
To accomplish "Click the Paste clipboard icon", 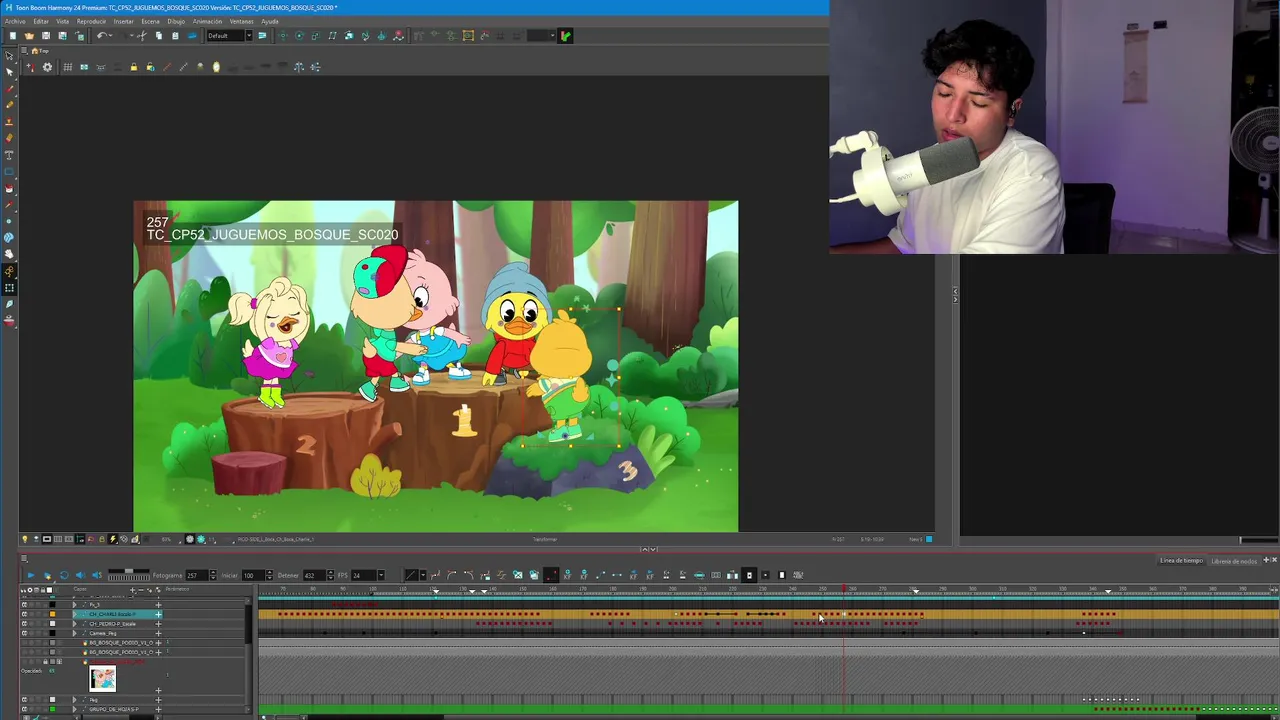I will click(x=175, y=36).
